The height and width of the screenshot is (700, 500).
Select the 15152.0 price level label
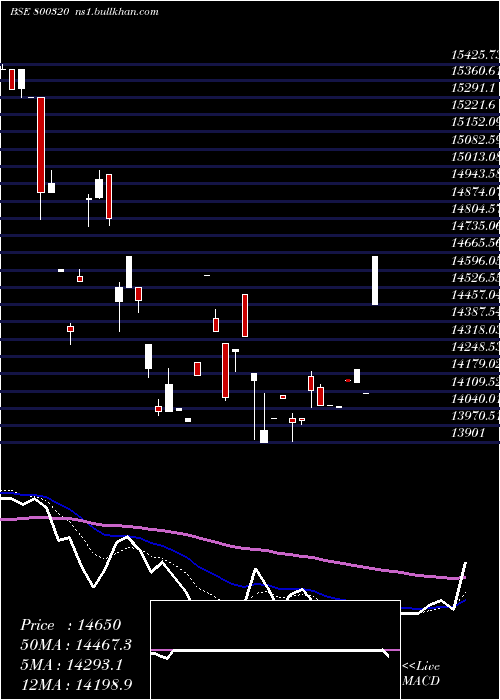(x=475, y=122)
